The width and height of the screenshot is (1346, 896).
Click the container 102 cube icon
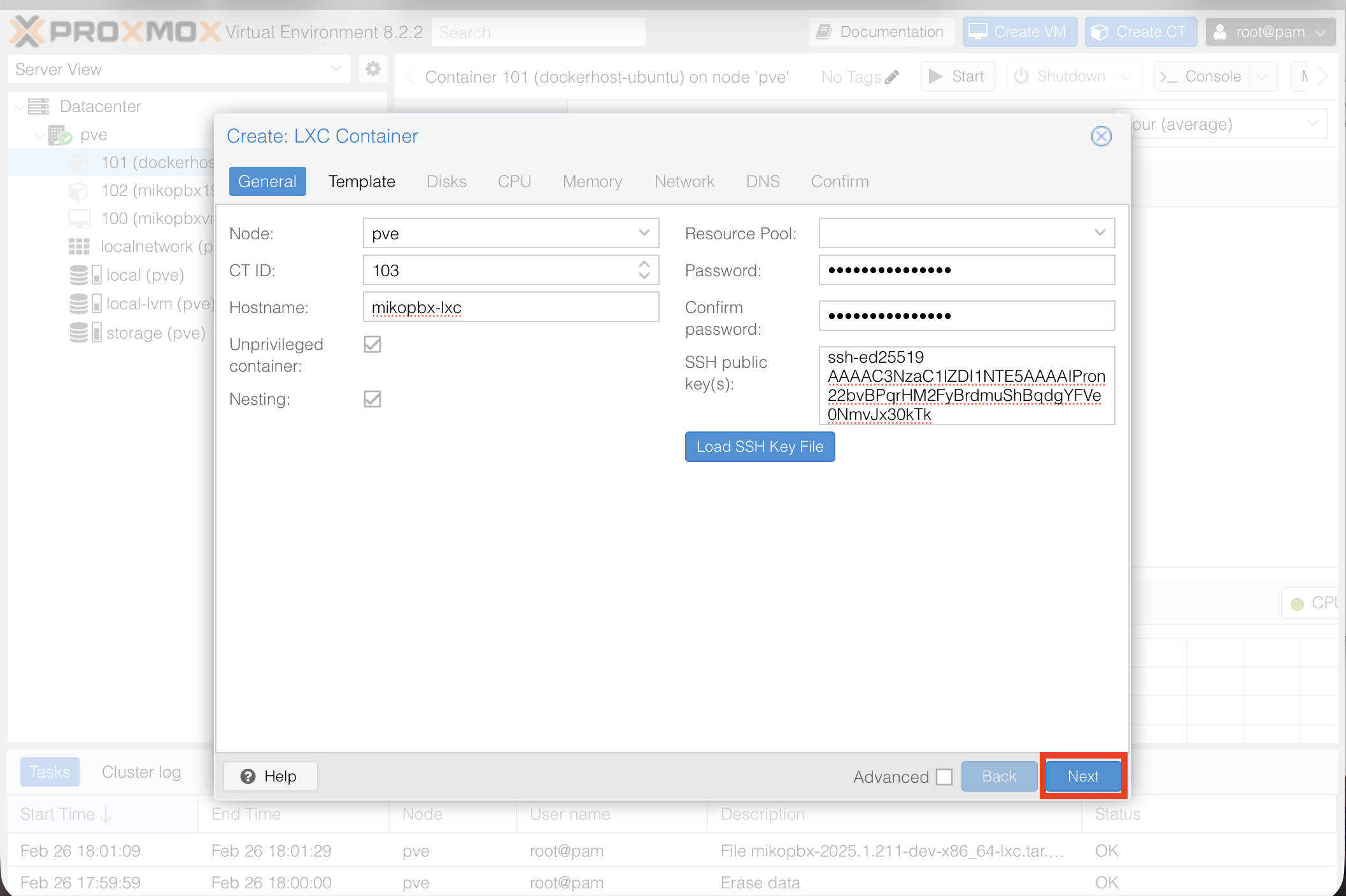[78, 190]
